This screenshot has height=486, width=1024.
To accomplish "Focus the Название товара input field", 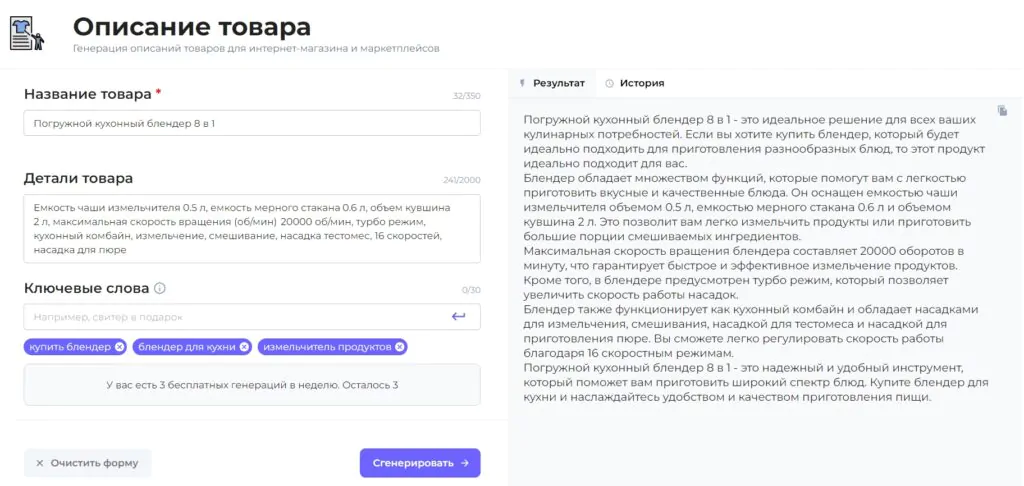I will click(x=252, y=123).
